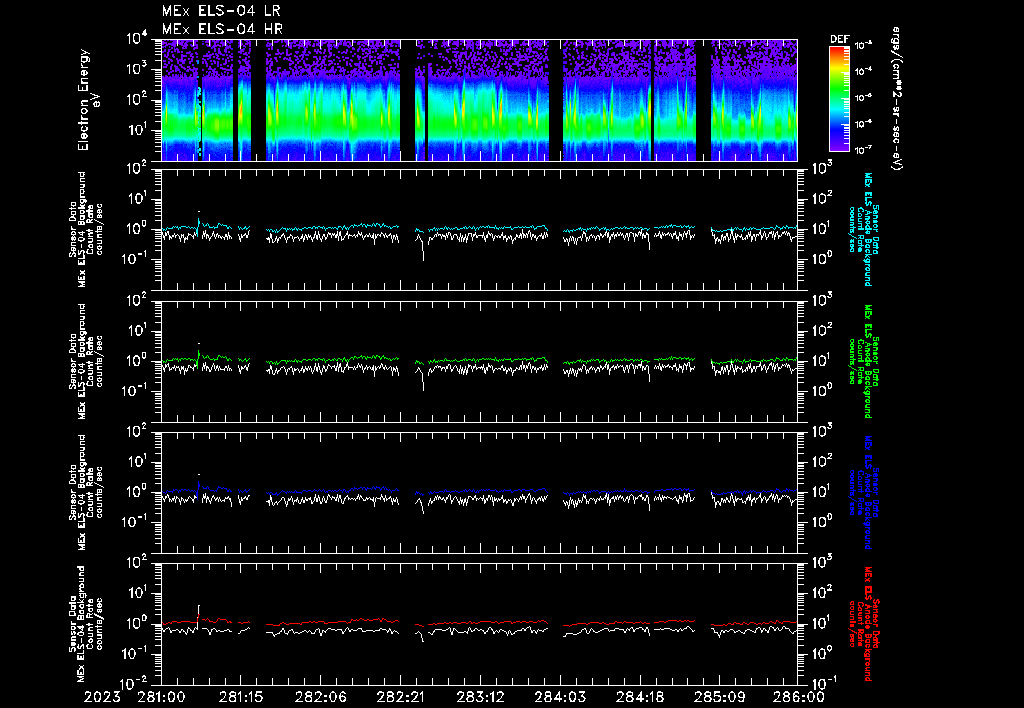Click the '283:12' time axis label
Image resolution: width=1024 pixels, height=708 pixels.
(x=480, y=697)
